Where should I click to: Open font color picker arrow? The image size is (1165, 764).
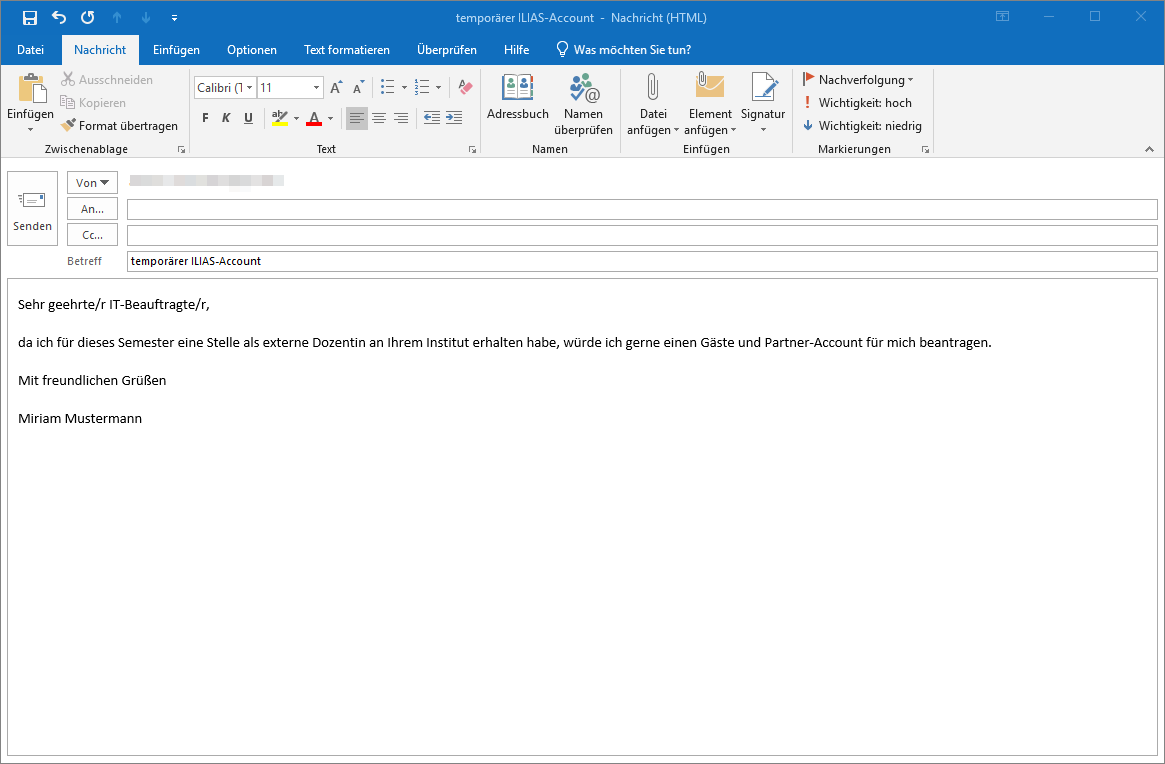[x=331, y=118]
